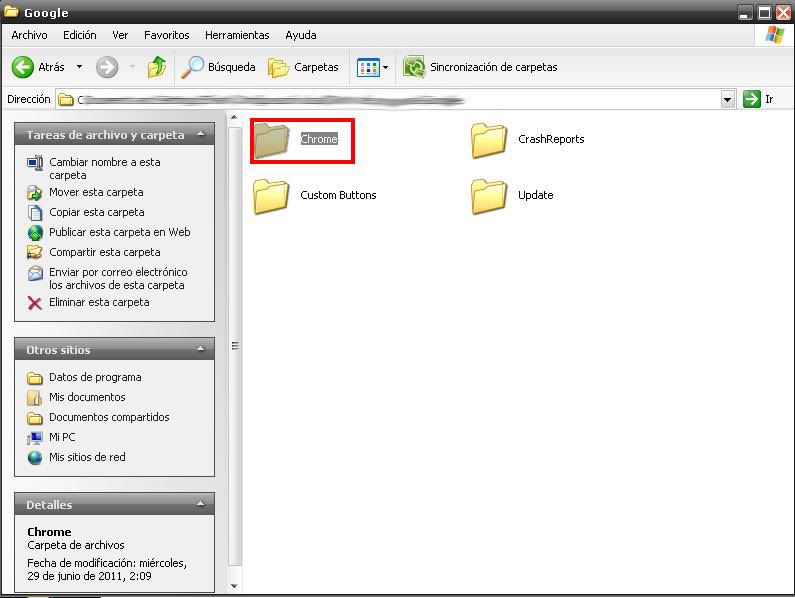This screenshot has height=598, width=795.
Task: Expand the address bar dropdown list
Action: coord(728,99)
